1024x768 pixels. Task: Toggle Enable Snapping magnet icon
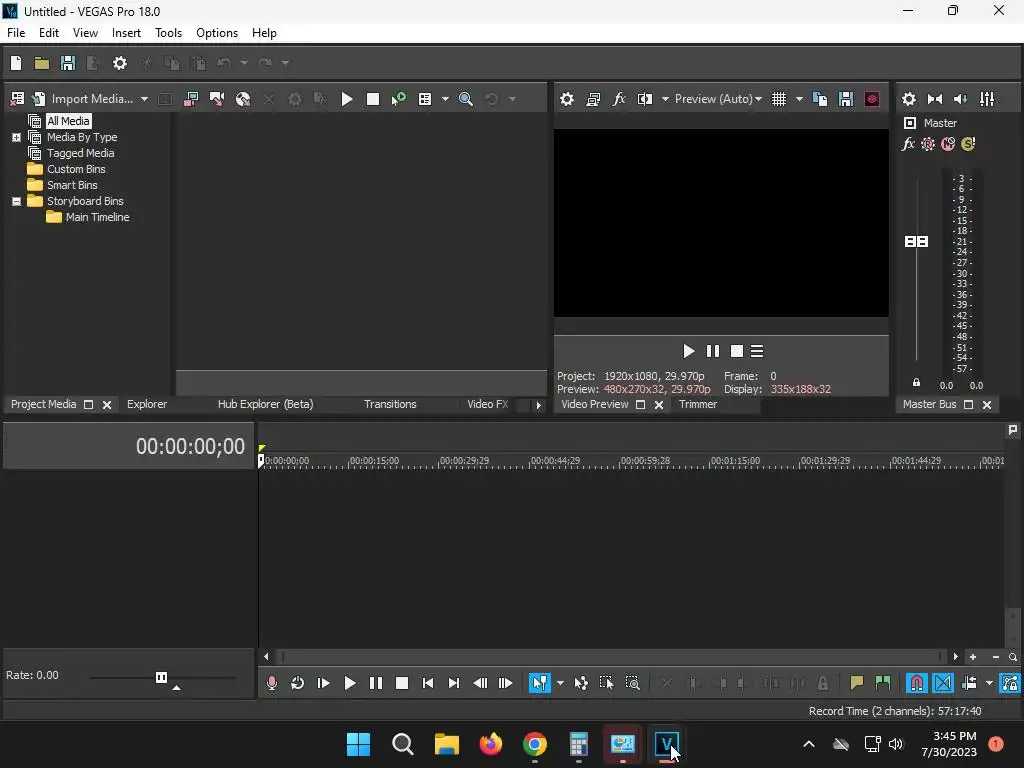pyautogui.click(x=917, y=683)
